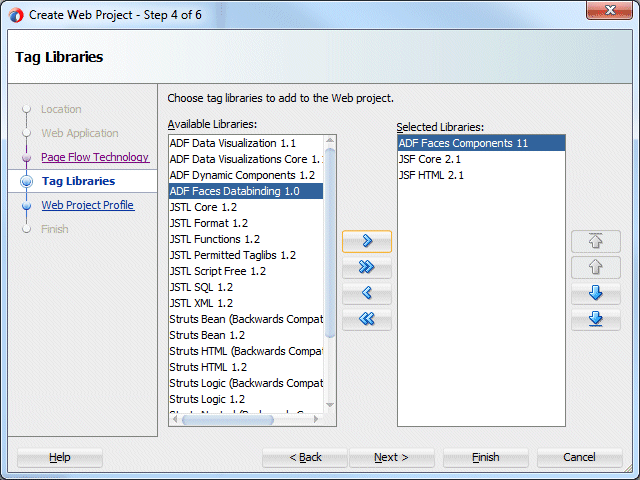Select Struts Logic (Backwards Compat) entry
This screenshot has height=480, width=640.
tap(246, 383)
